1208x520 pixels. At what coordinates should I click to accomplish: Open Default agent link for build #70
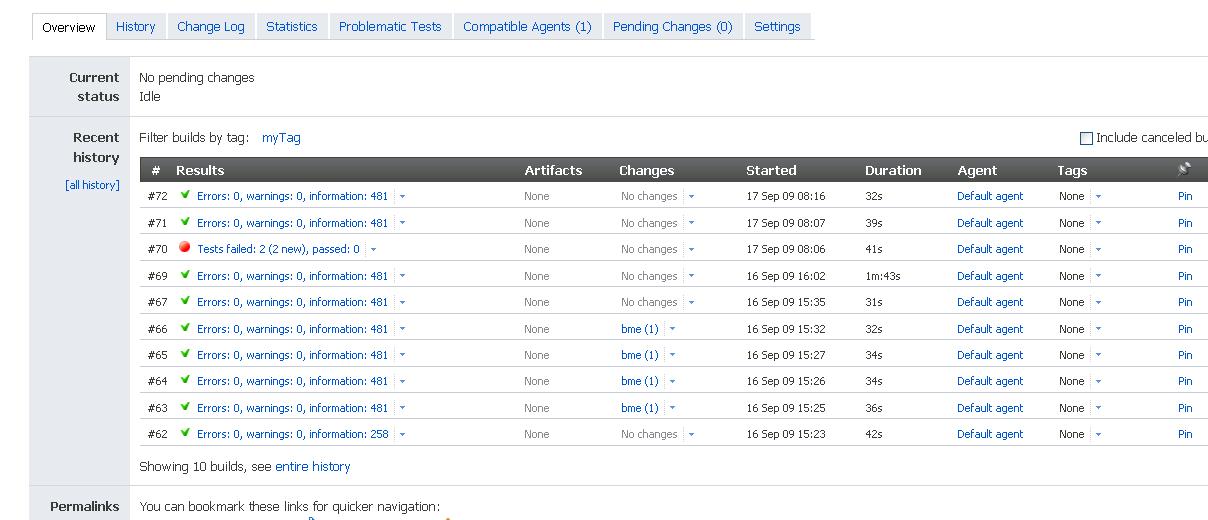coord(990,249)
